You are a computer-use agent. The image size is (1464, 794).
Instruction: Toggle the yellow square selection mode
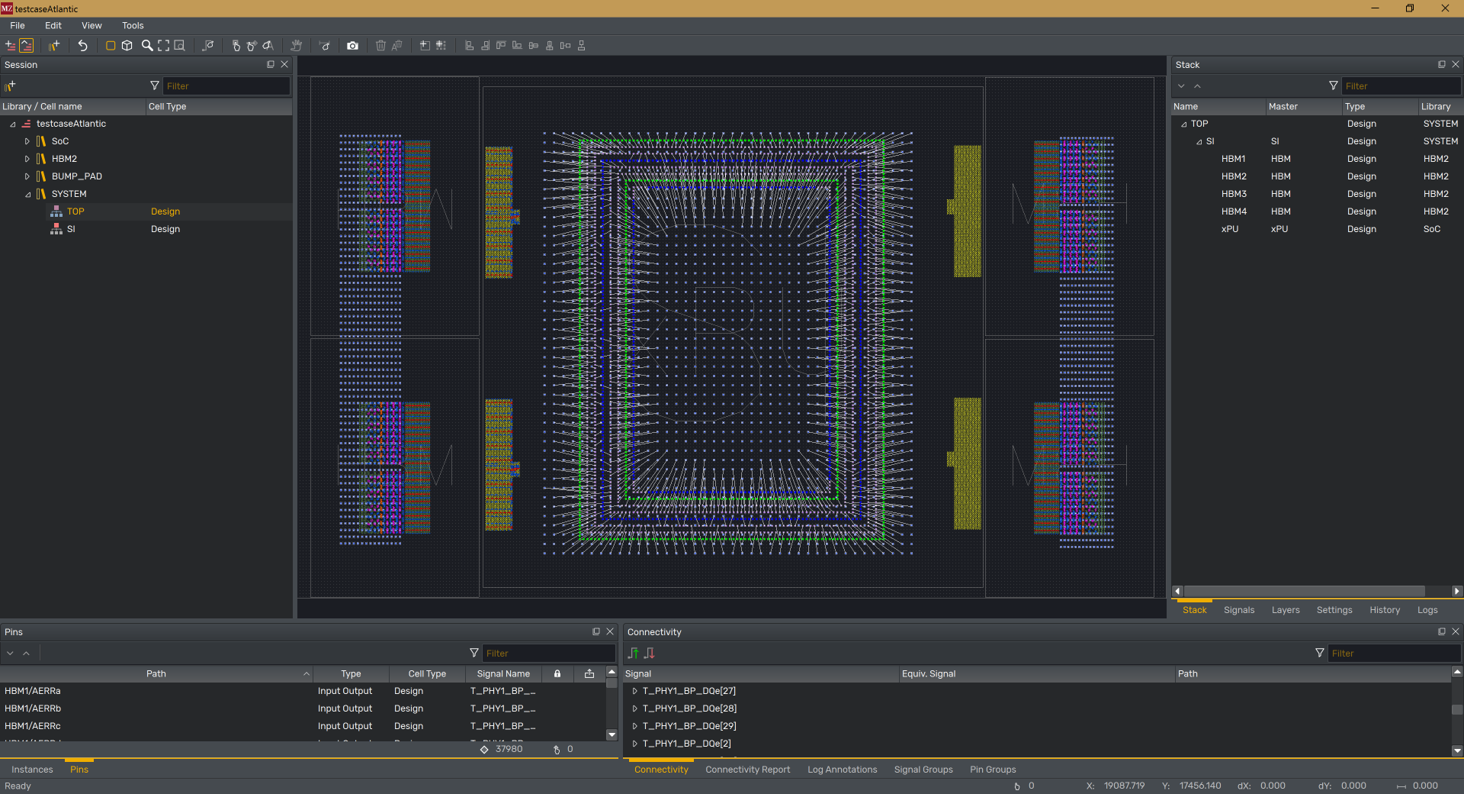110,46
